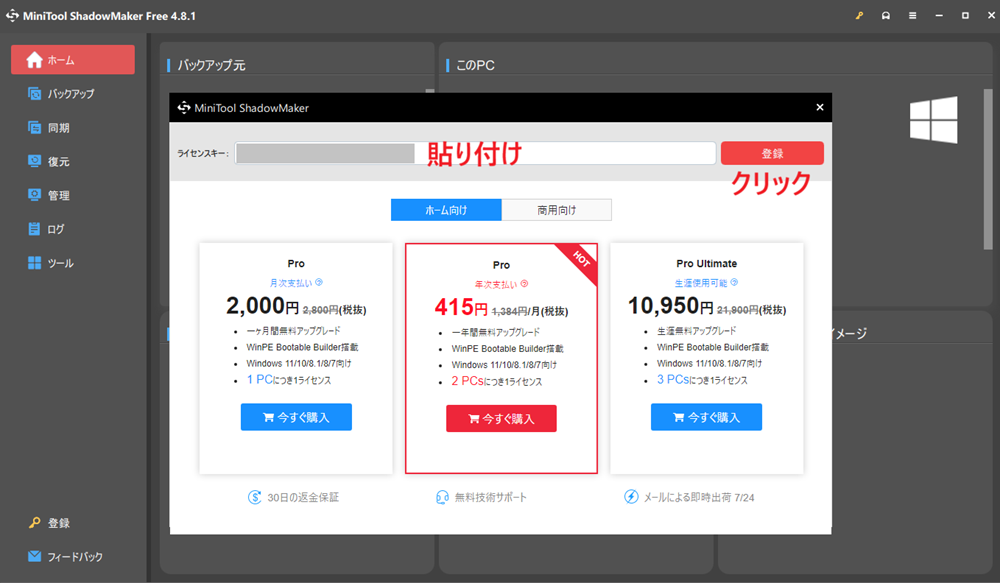View the ログ logs page

[x=46, y=229]
